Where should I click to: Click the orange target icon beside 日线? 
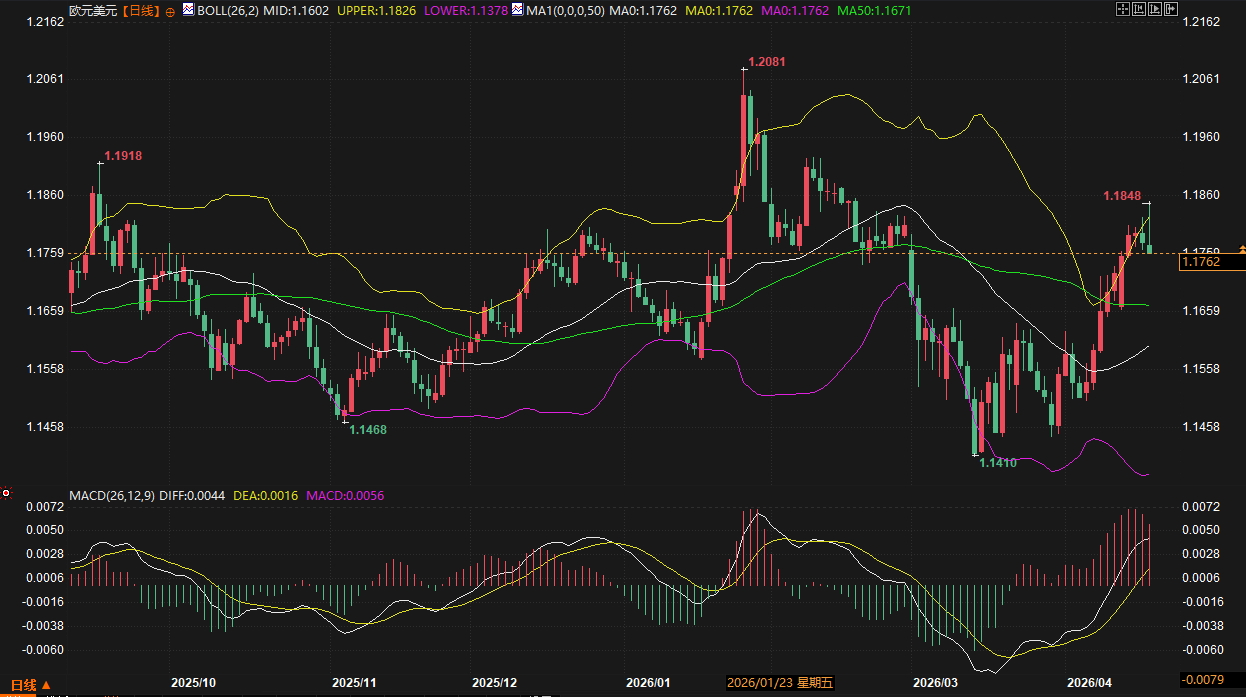click(x=169, y=11)
